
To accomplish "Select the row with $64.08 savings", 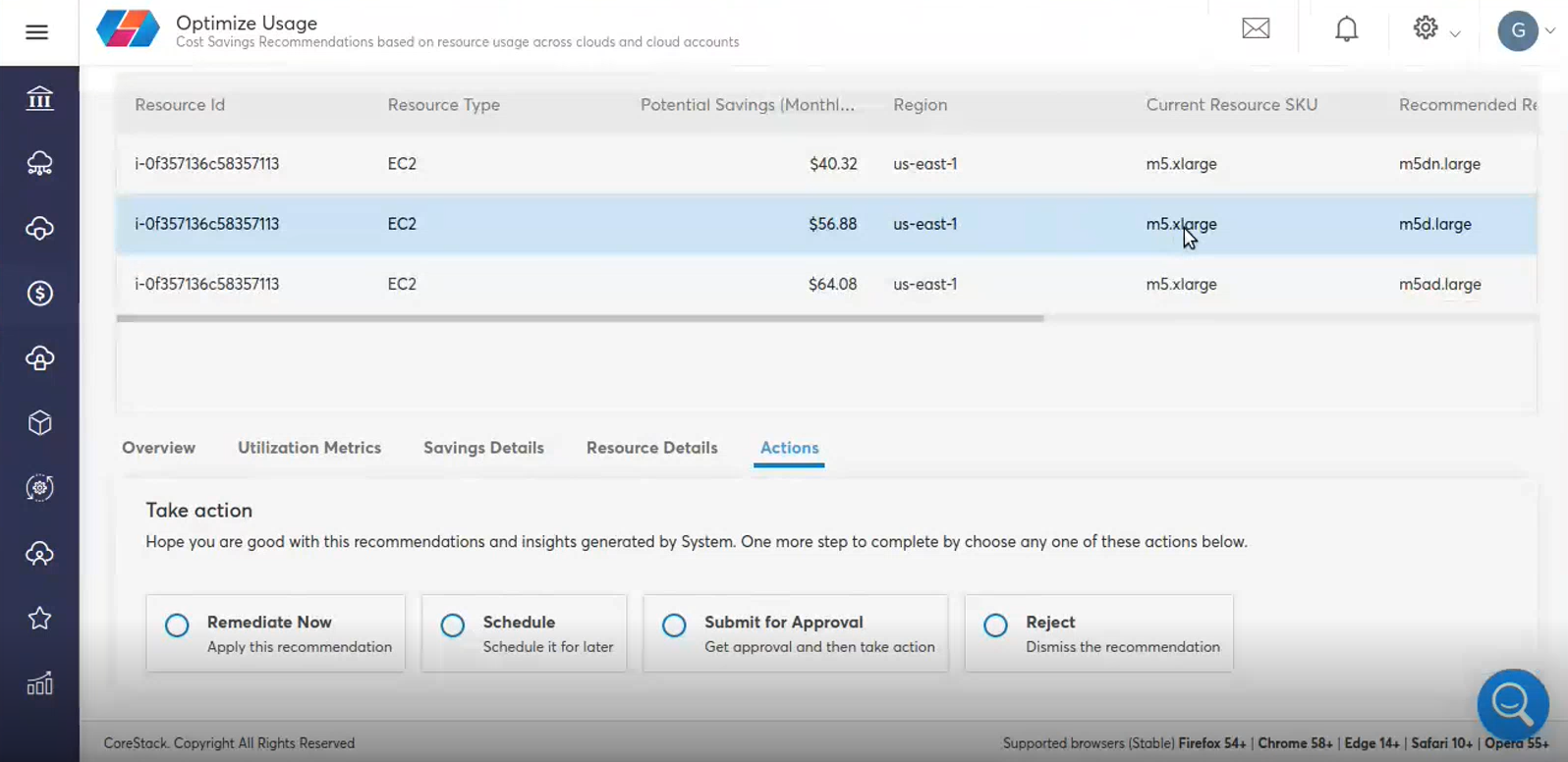I will pyautogui.click(x=826, y=284).
